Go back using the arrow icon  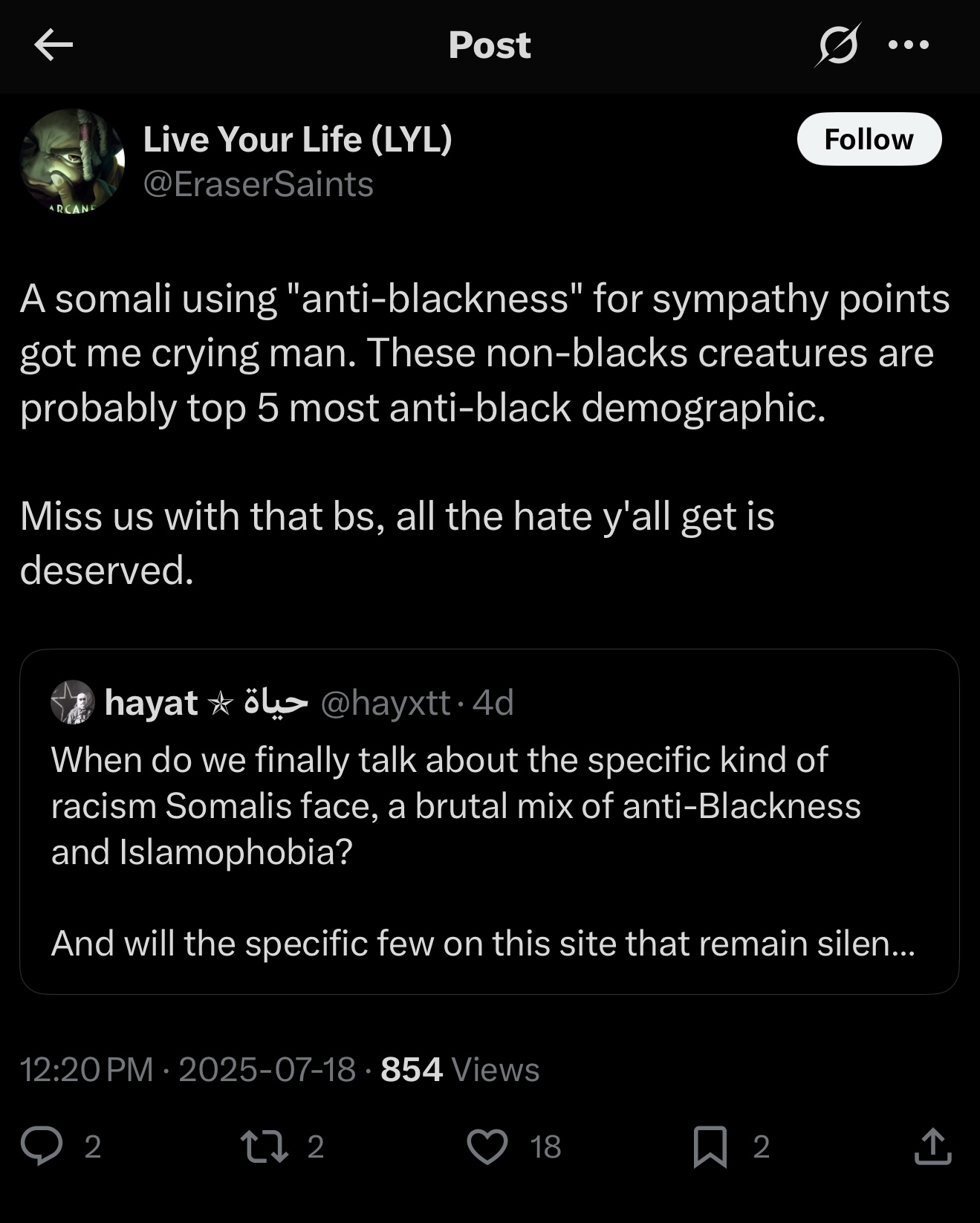point(53,46)
